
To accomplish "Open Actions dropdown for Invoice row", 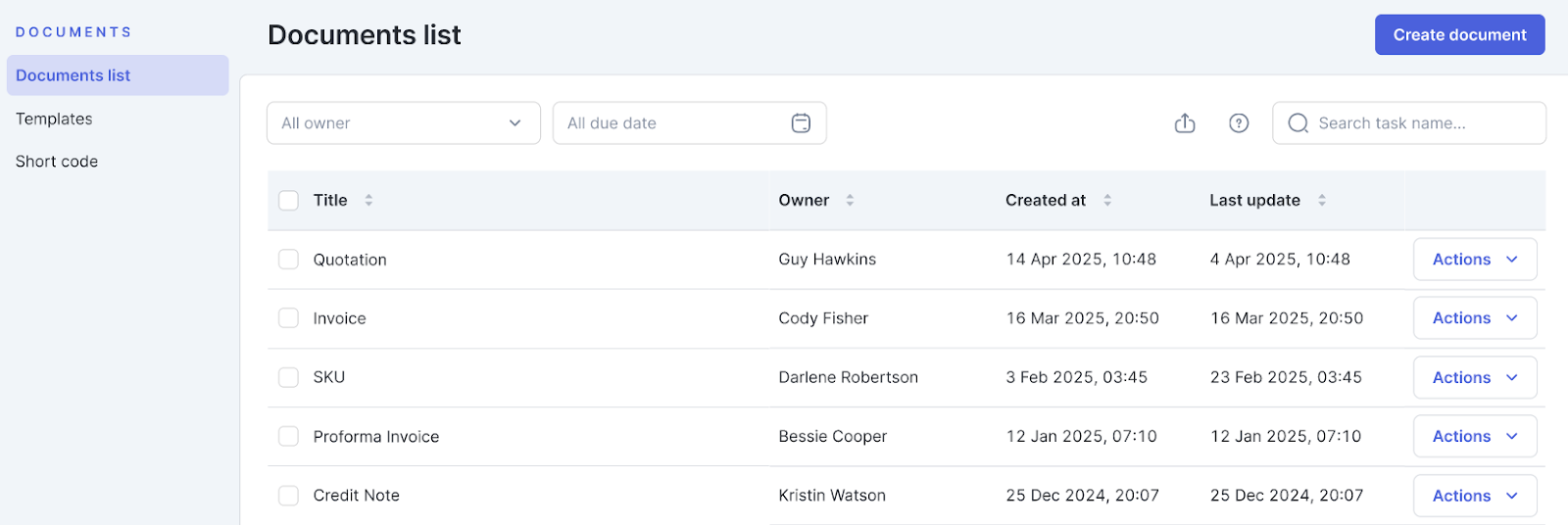I will (1474, 318).
